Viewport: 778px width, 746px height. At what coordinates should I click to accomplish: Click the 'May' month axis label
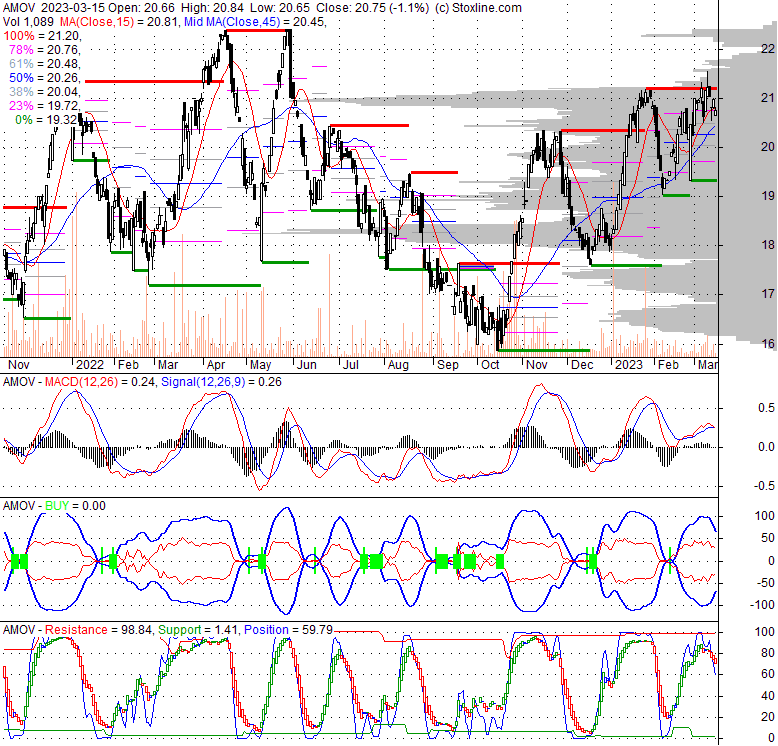(260, 365)
